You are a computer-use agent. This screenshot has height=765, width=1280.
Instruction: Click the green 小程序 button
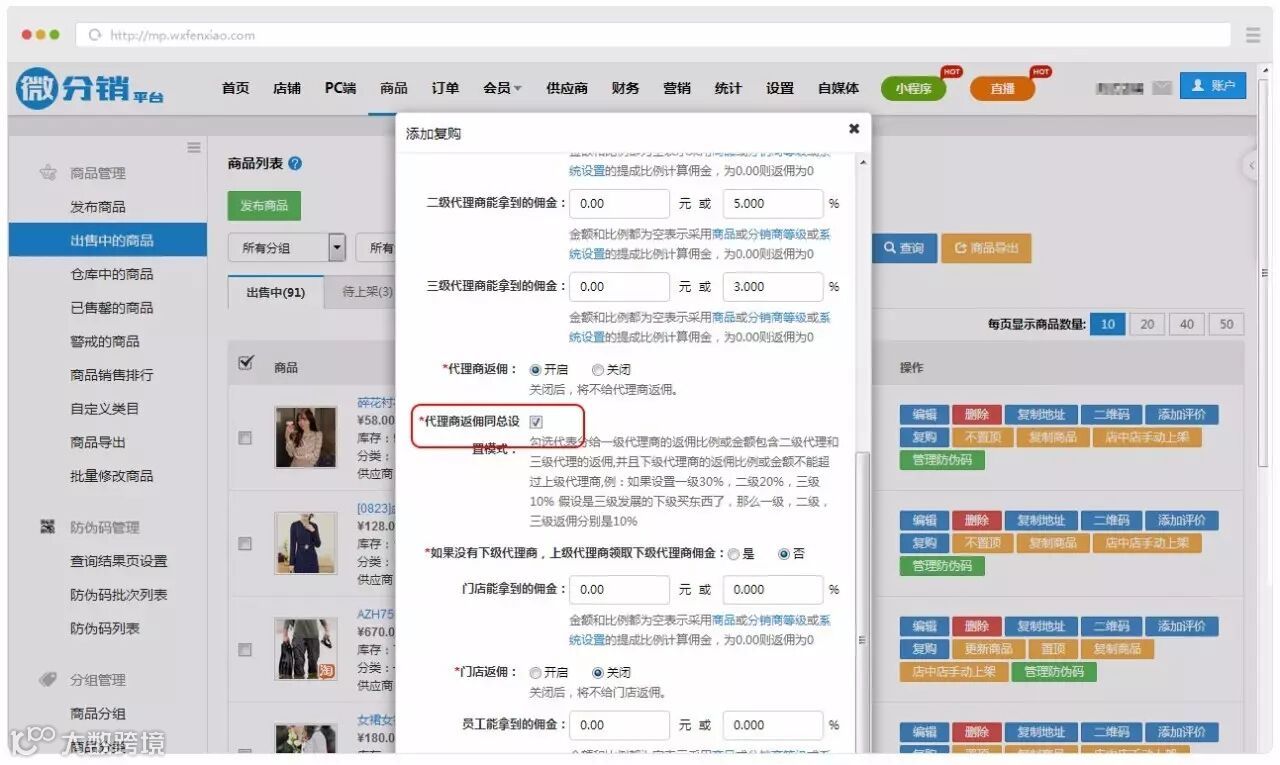click(913, 88)
